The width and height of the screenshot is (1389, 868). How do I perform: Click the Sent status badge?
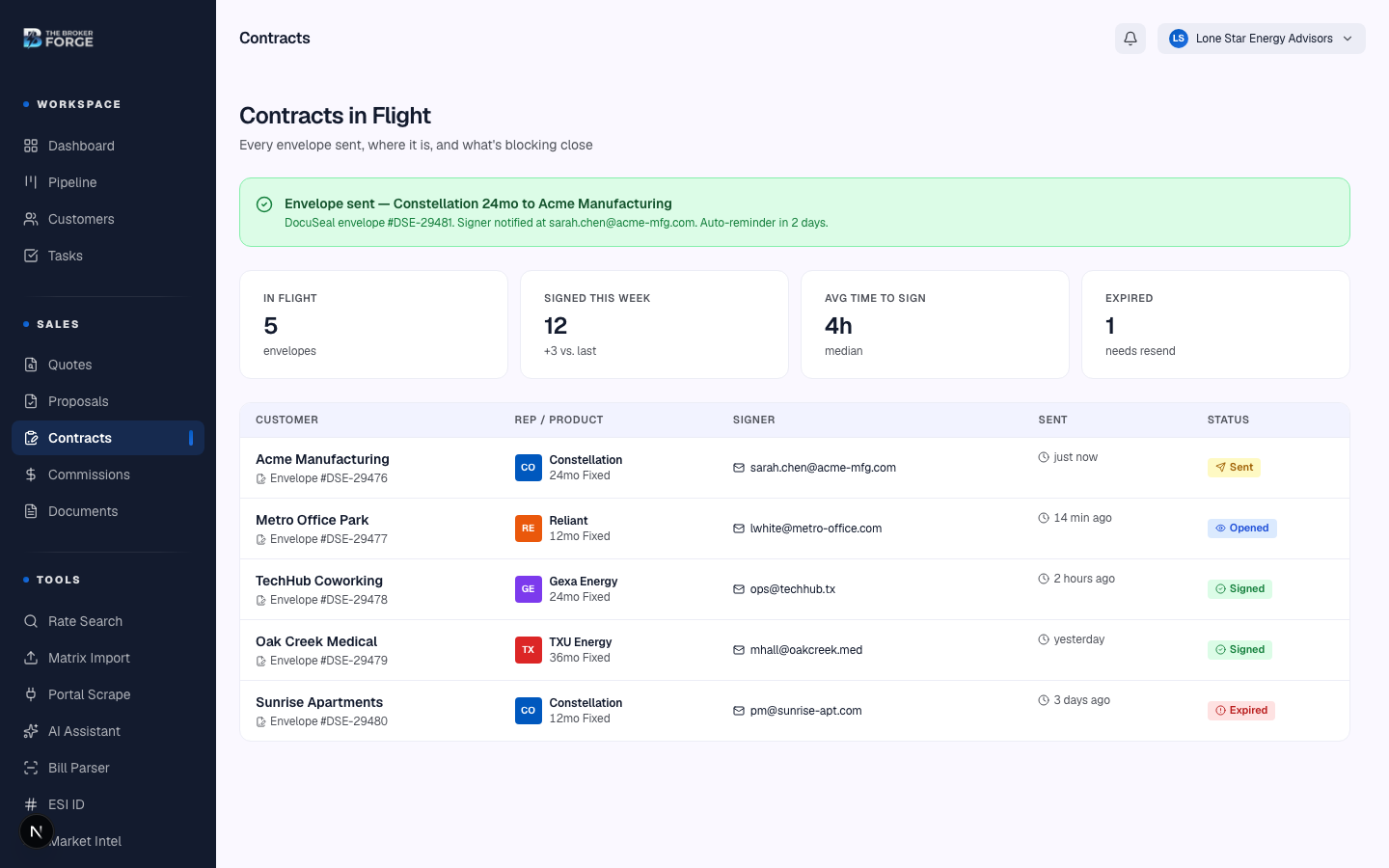[1234, 468]
